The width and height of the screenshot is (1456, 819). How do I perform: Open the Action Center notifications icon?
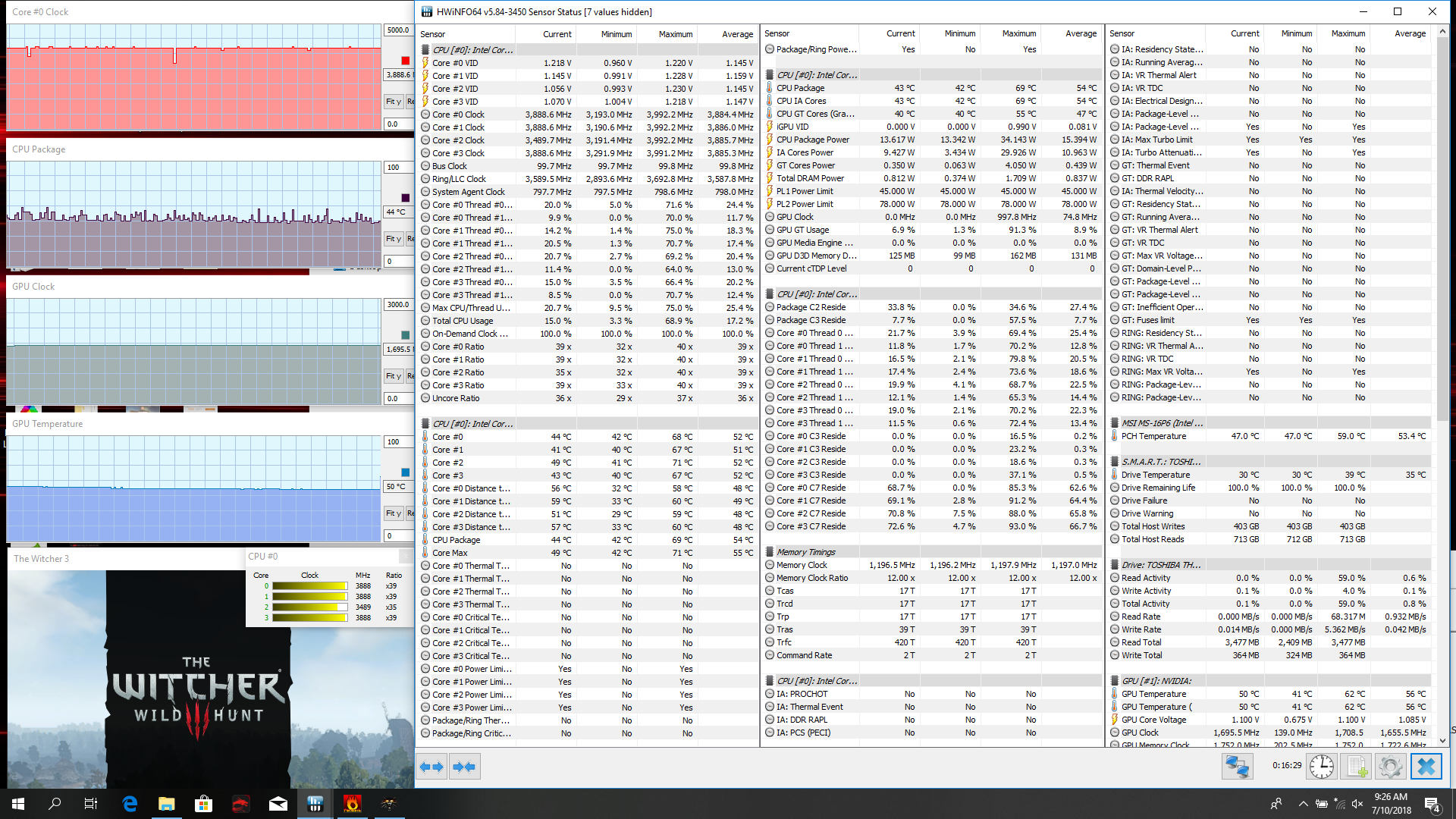[x=1432, y=804]
